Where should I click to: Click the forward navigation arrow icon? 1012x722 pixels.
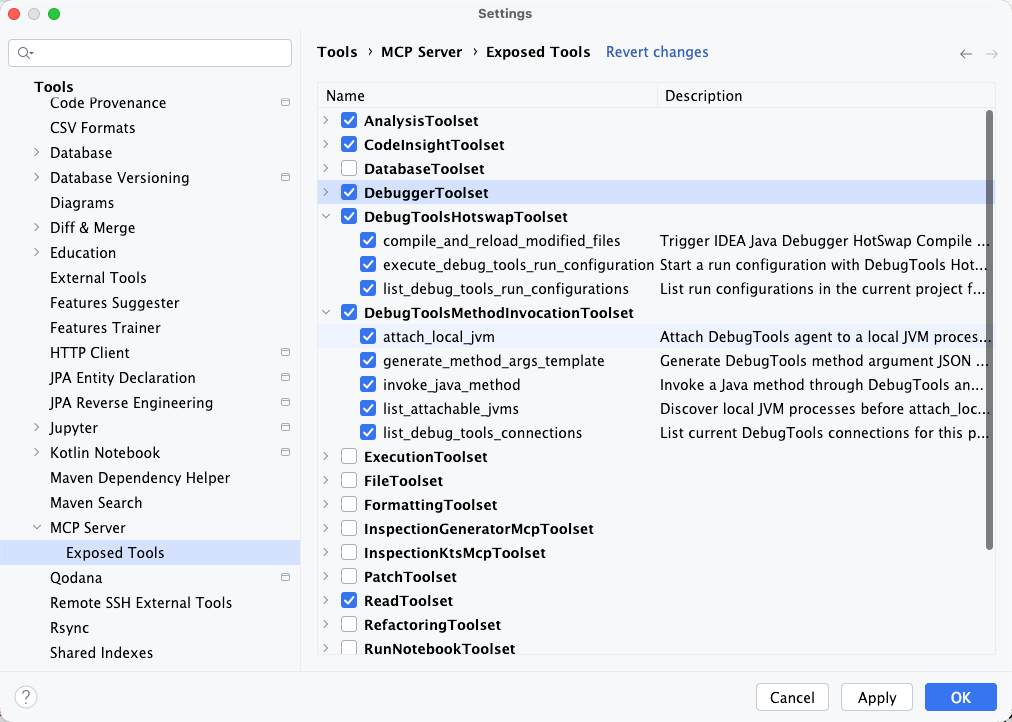[992, 54]
